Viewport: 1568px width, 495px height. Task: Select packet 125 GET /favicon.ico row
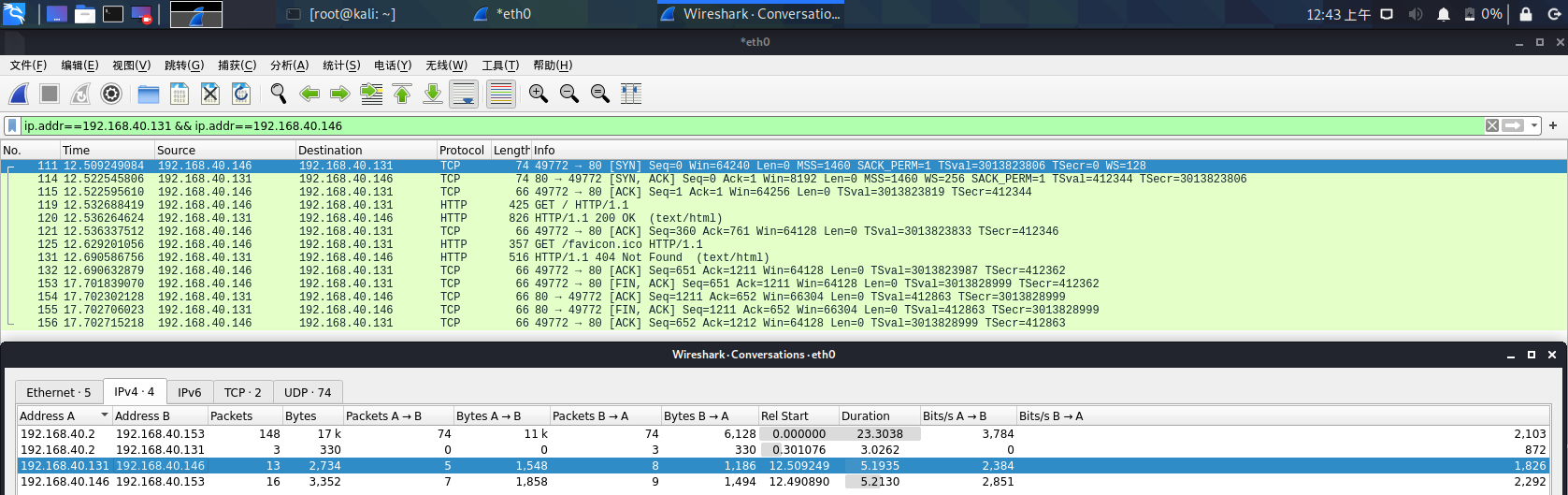(784, 244)
